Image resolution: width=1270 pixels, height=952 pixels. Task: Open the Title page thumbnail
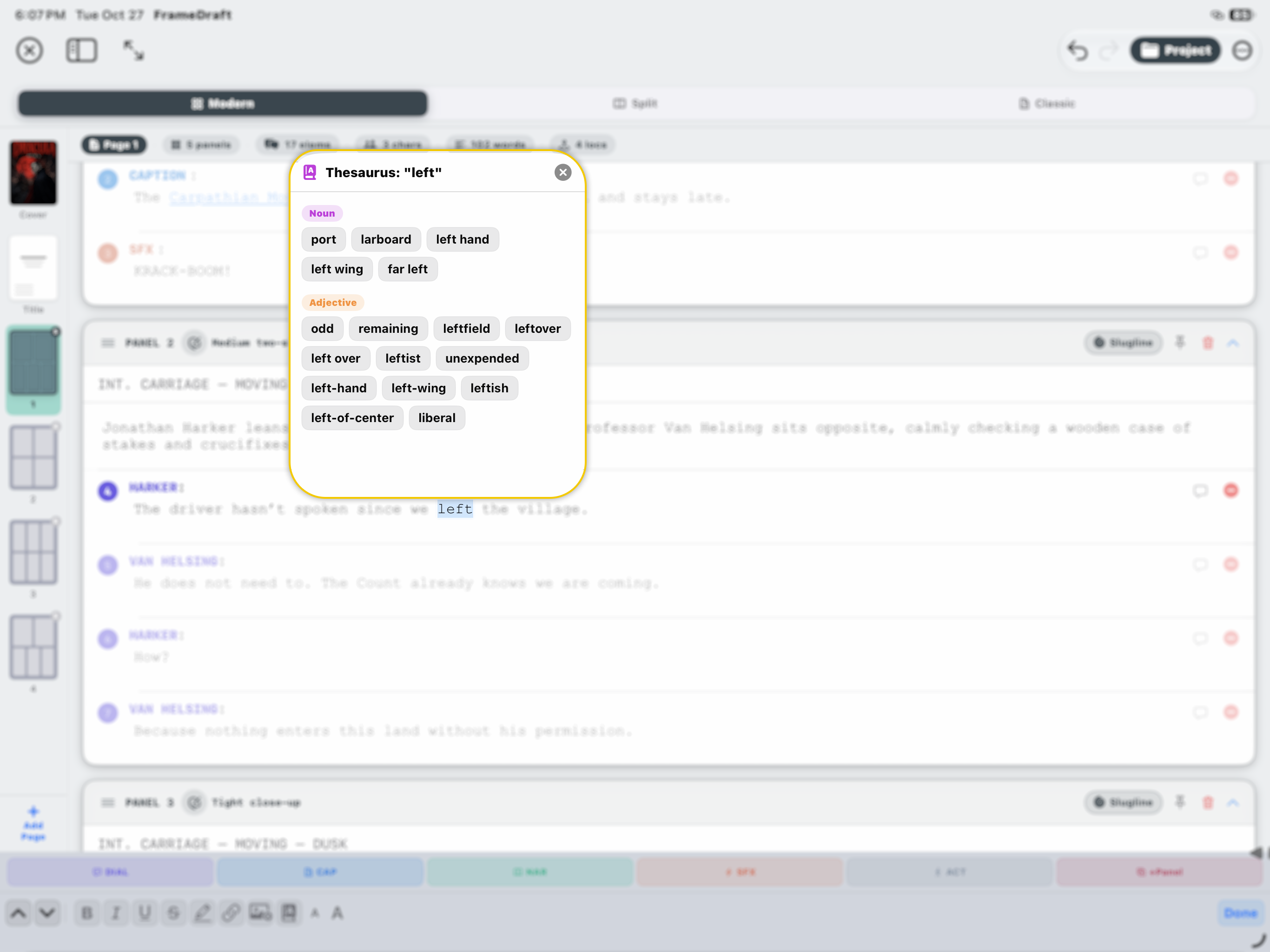pyautogui.click(x=33, y=268)
